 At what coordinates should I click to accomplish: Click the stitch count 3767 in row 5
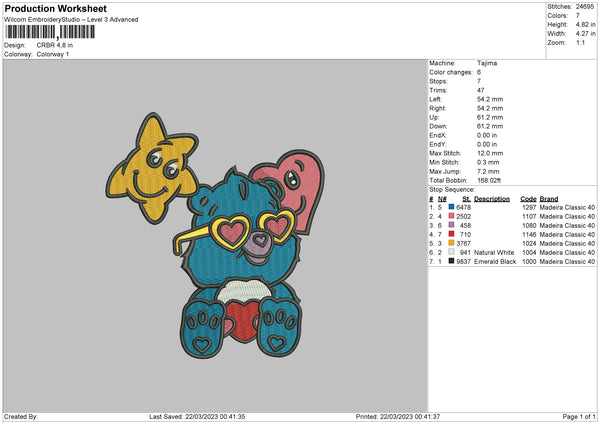463,243
